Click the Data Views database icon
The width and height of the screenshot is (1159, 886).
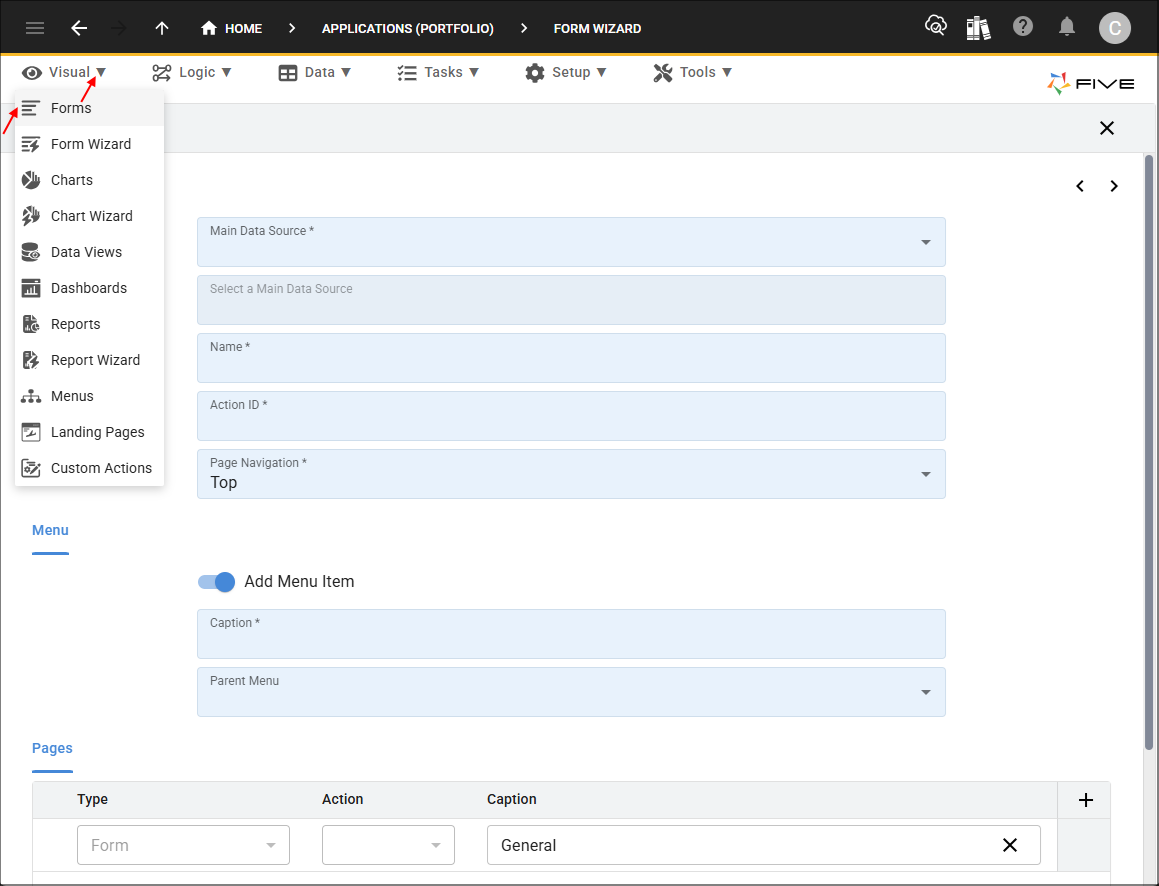[x=30, y=252]
